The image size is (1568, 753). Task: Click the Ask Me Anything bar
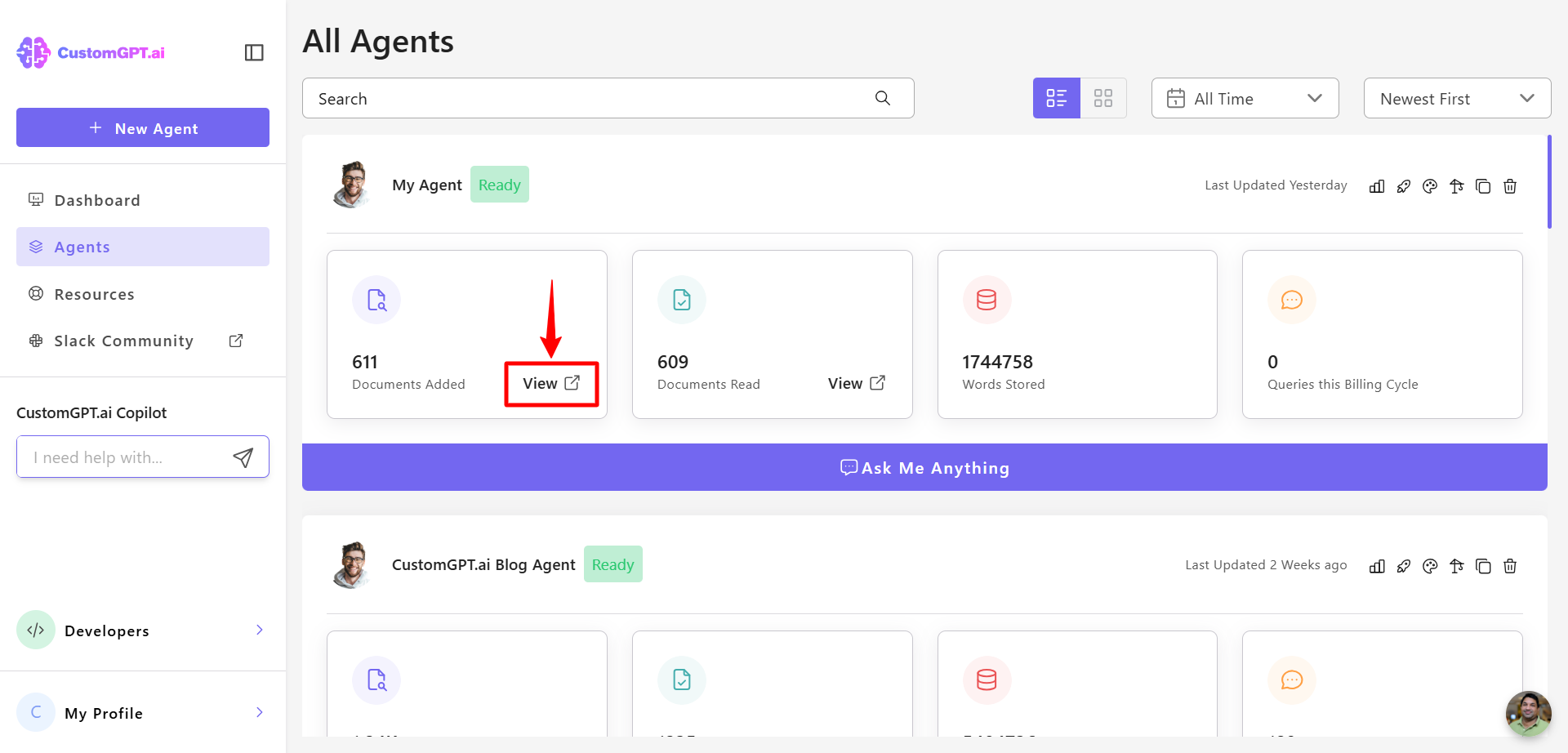point(924,467)
